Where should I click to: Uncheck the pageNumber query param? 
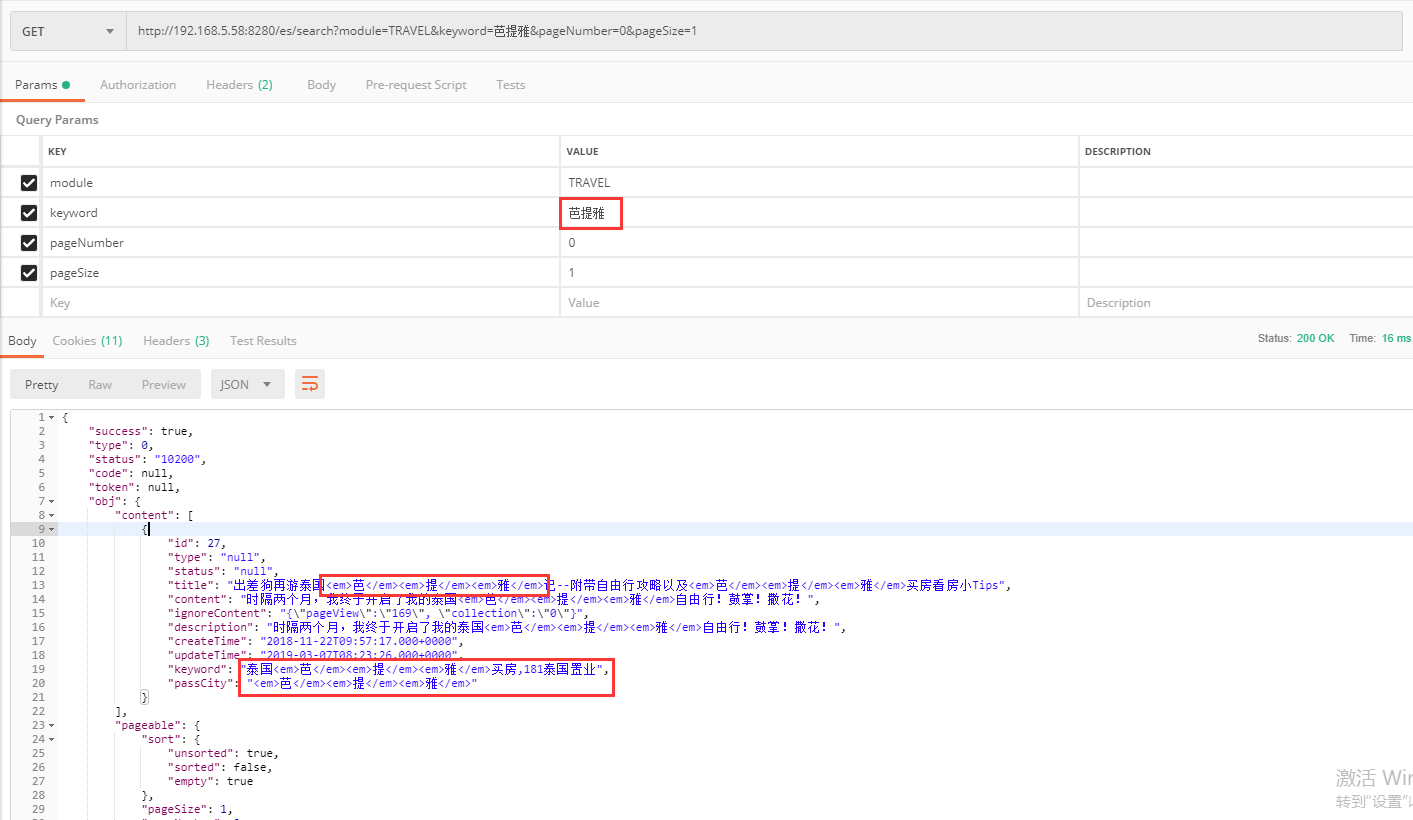click(x=28, y=242)
